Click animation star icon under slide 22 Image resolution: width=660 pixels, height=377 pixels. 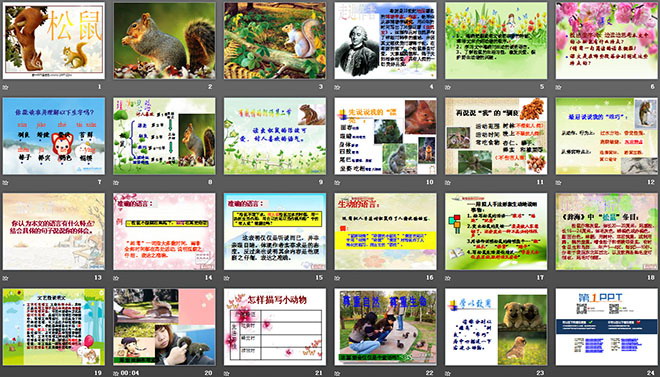coord(337,373)
